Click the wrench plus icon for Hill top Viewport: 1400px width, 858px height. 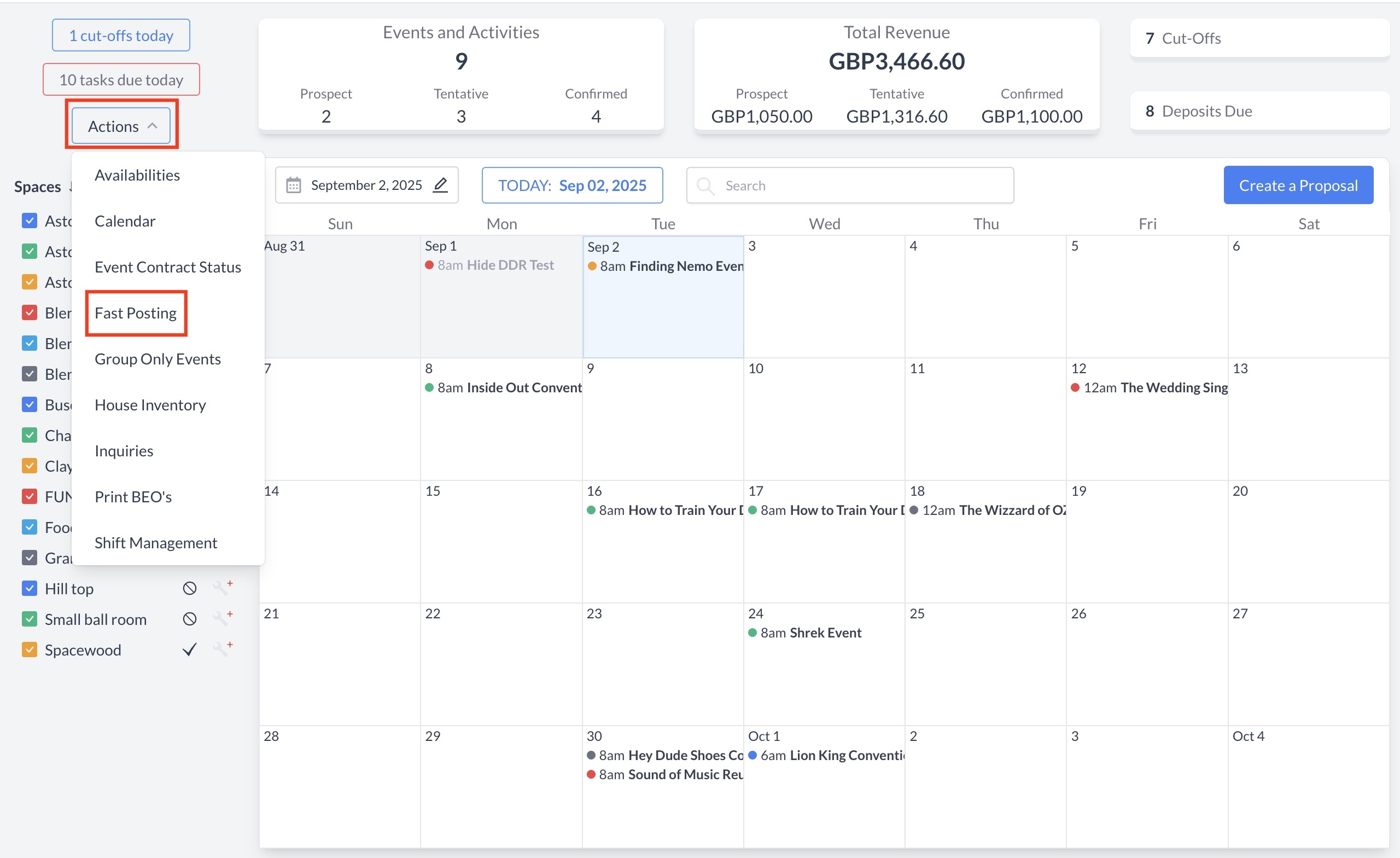tap(223, 587)
